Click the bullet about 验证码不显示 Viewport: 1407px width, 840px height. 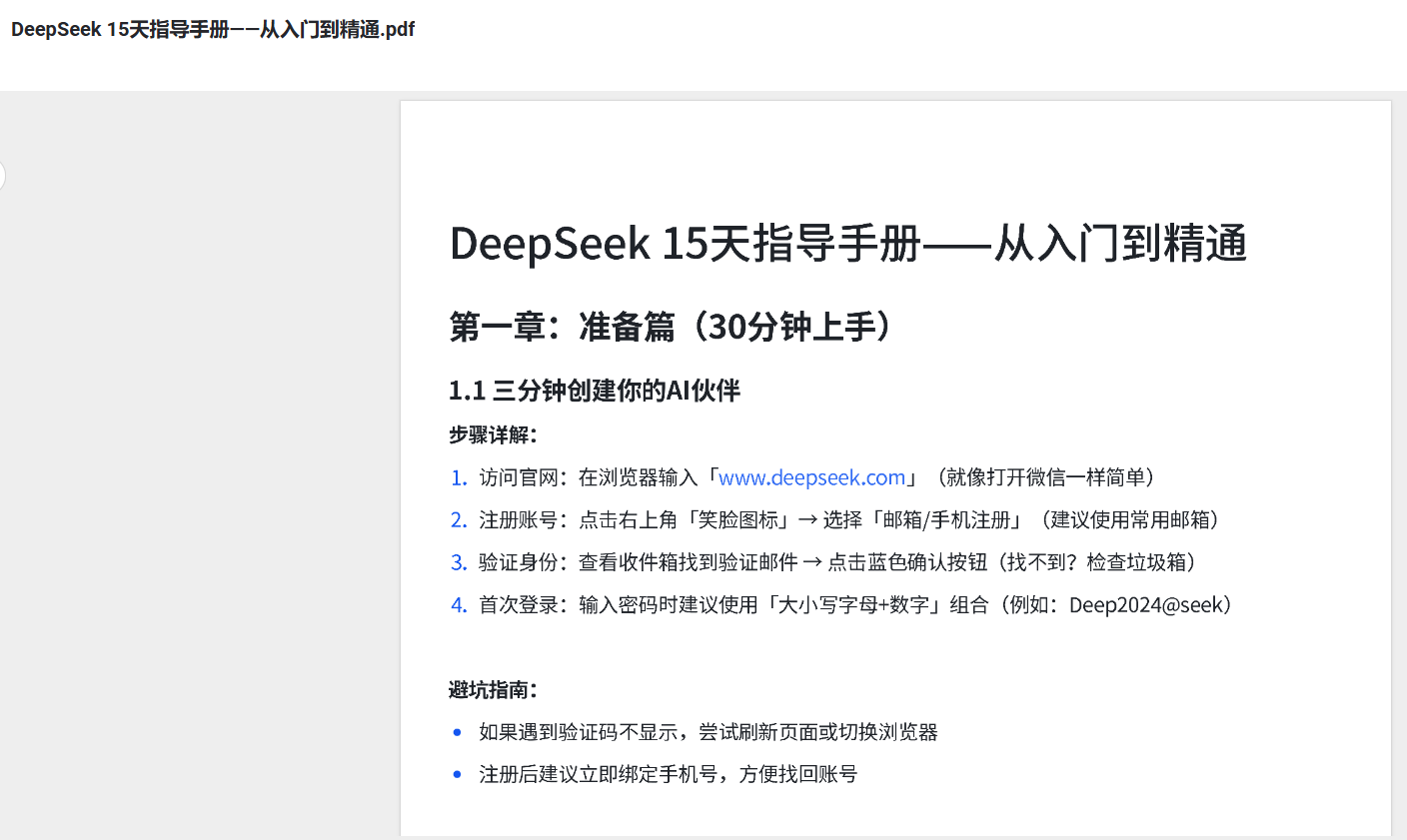click(707, 732)
